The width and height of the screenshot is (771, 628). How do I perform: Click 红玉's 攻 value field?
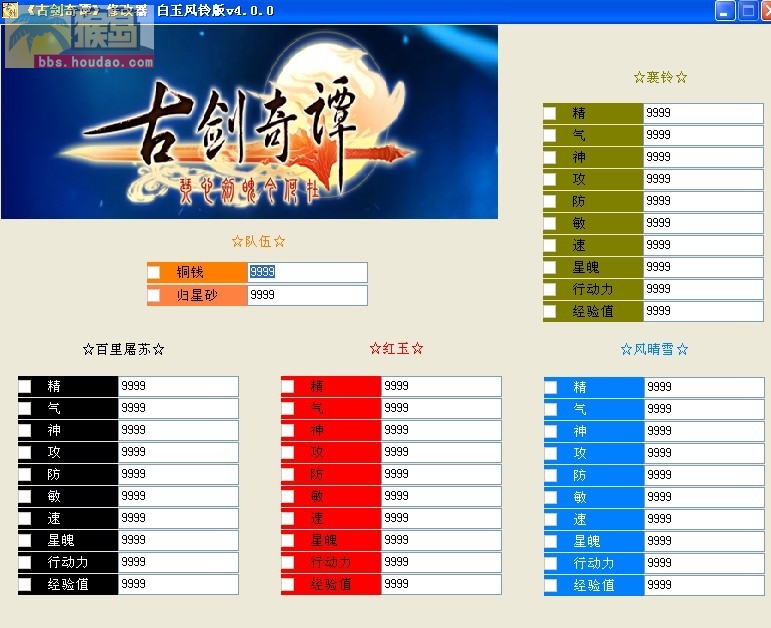point(442,452)
